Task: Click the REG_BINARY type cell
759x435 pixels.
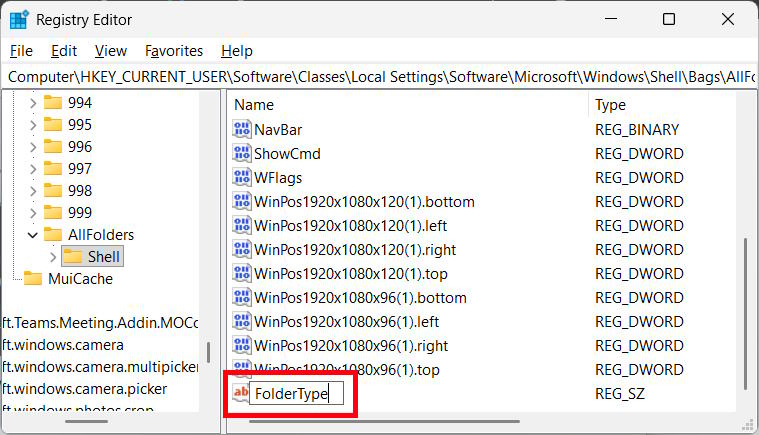Action: [x=637, y=130]
